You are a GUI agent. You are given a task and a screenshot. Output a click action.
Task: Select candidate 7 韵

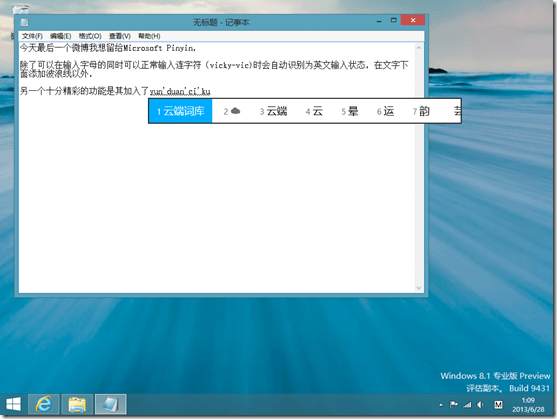[421, 111]
